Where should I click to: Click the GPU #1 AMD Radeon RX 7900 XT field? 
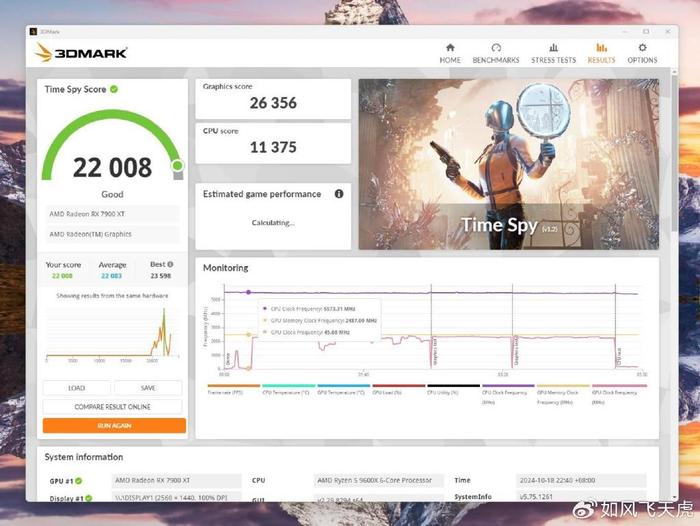[x=176, y=480]
